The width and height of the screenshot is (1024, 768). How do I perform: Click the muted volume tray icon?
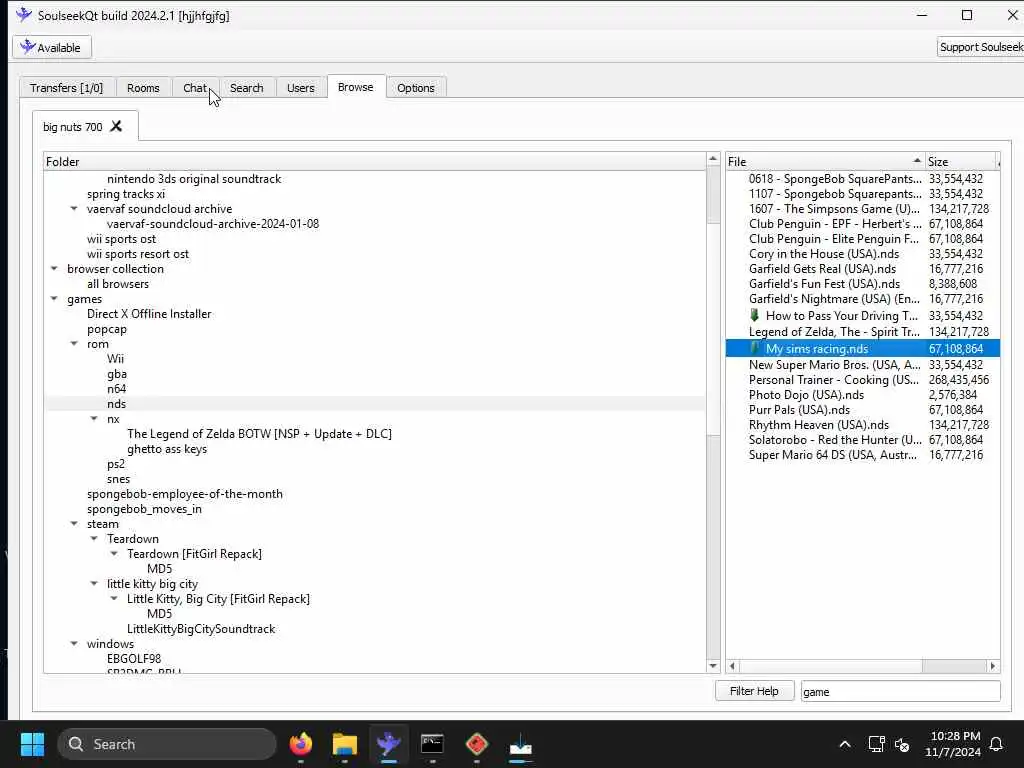902,744
